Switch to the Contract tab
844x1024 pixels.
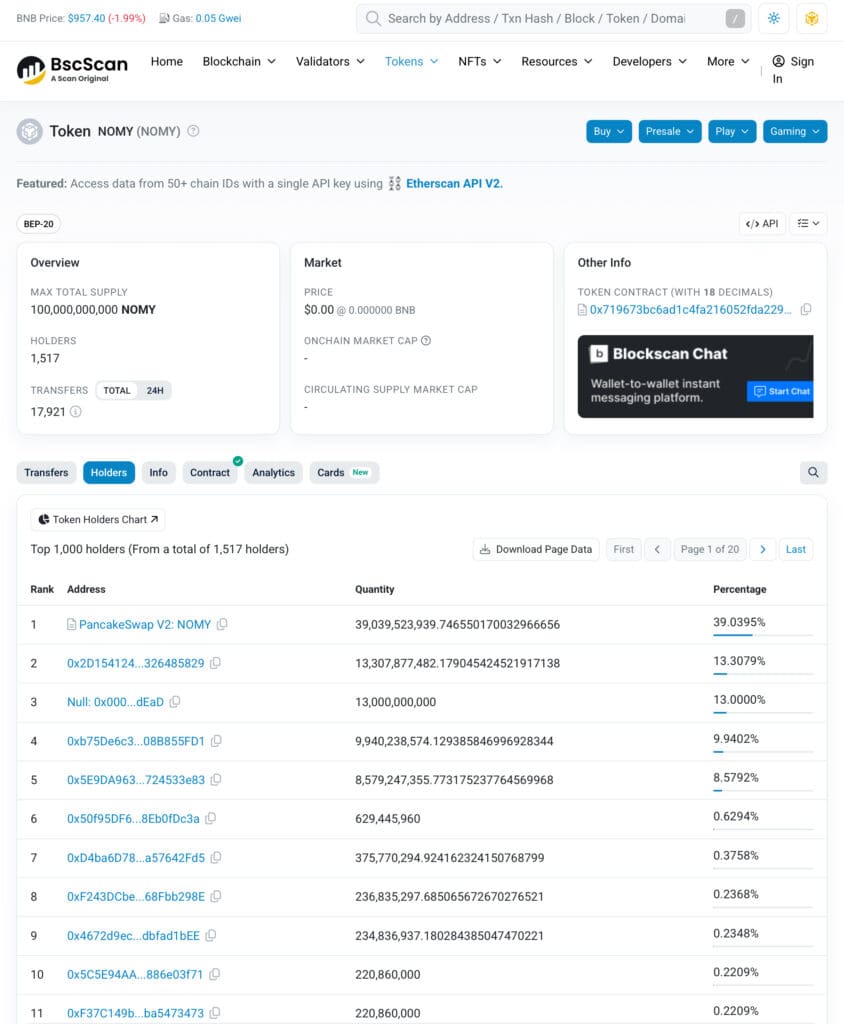pyautogui.click(x=209, y=472)
